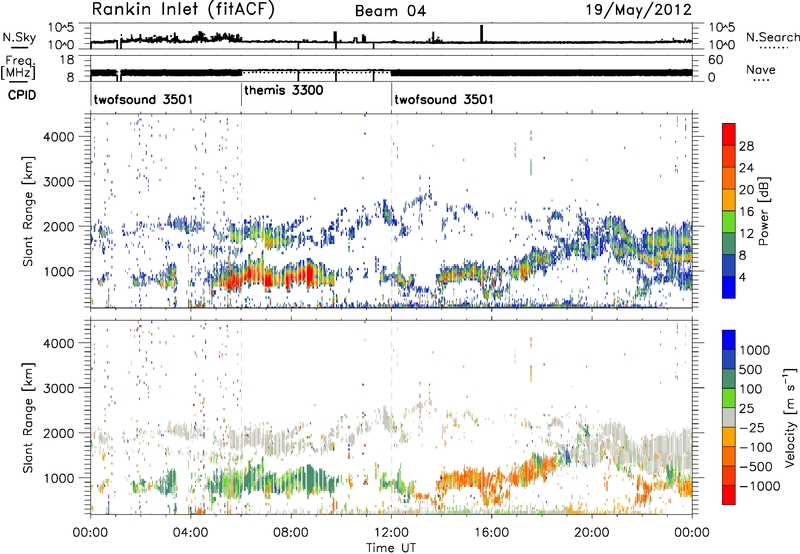The width and height of the screenshot is (800, 554).
Task: Click the "twofsound 3501" label starting at 00:00
Action: [143, 99]
